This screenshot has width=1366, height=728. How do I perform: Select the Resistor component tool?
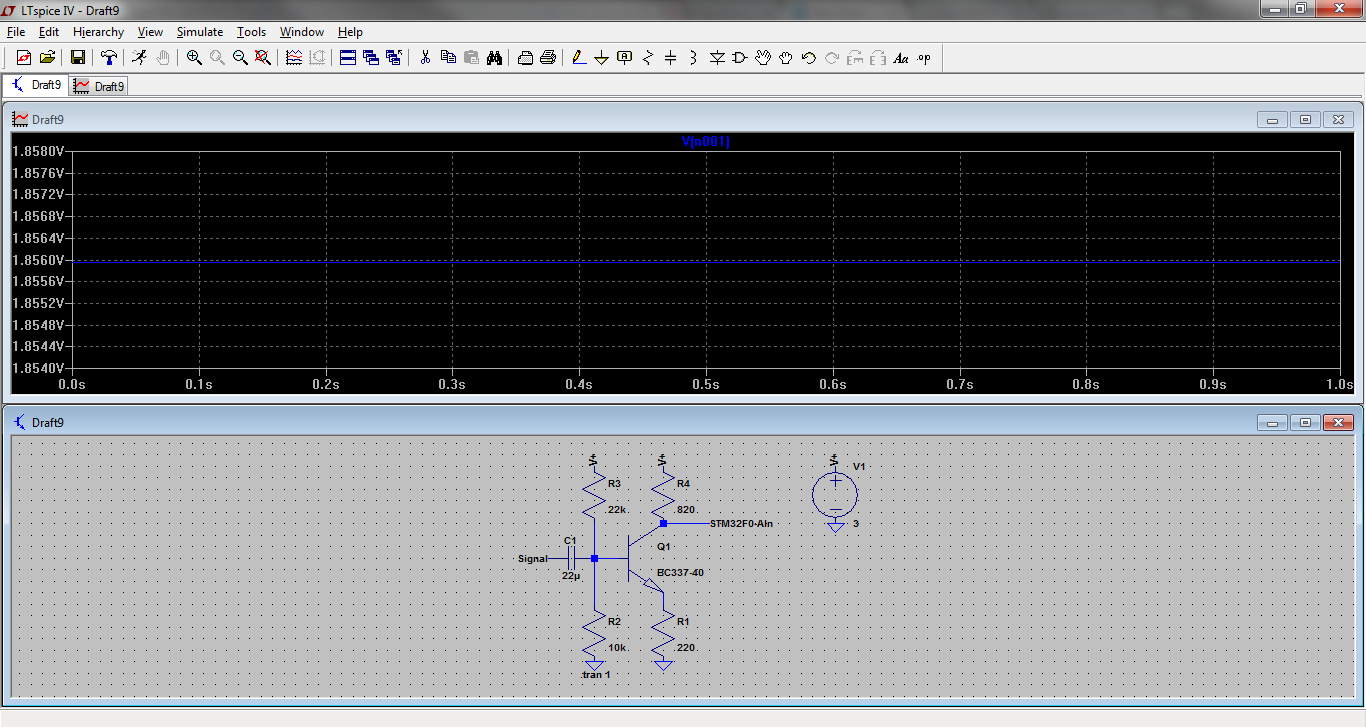[647, 58]
